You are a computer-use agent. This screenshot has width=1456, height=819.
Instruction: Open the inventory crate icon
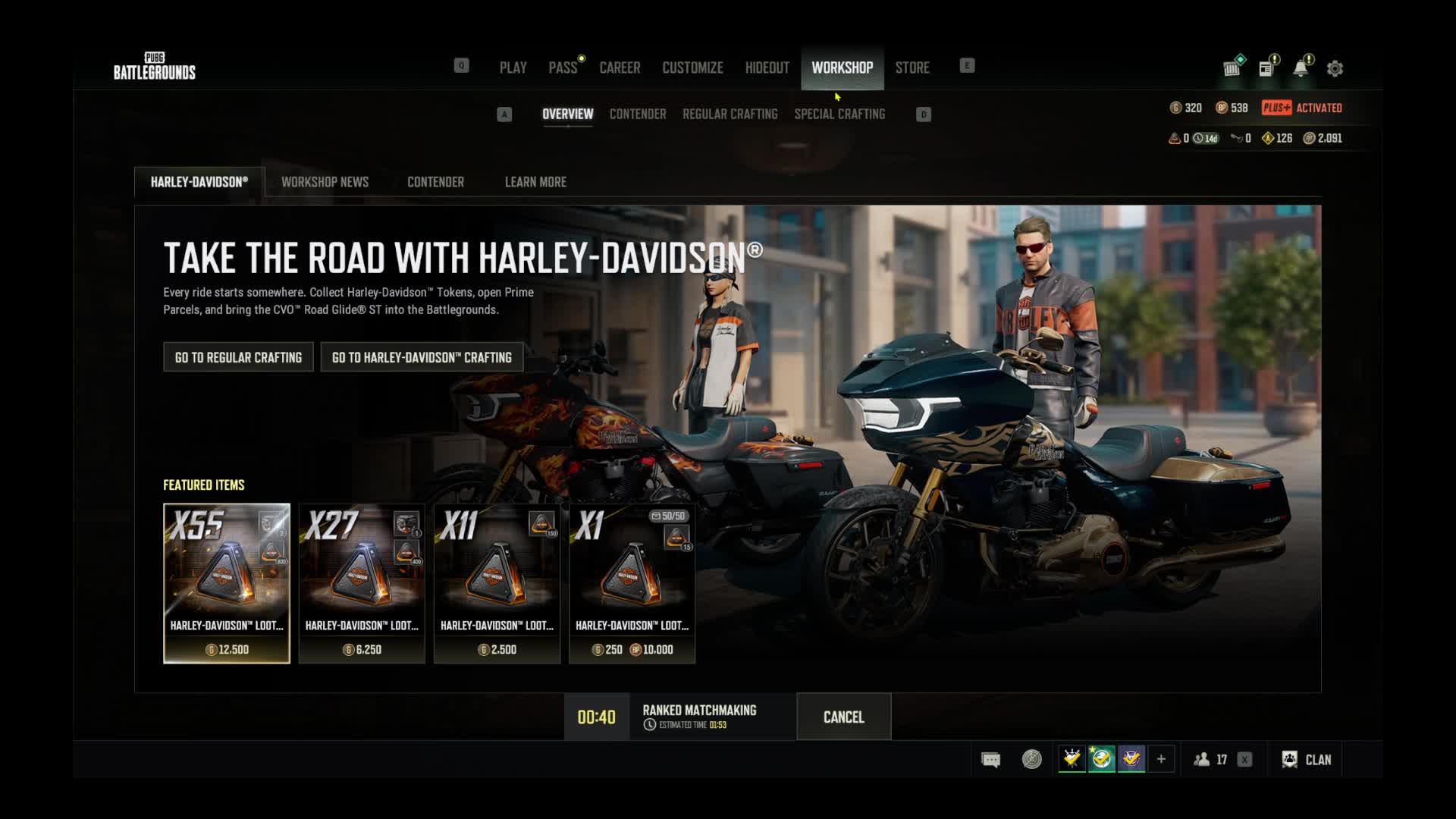[1232, 67]
